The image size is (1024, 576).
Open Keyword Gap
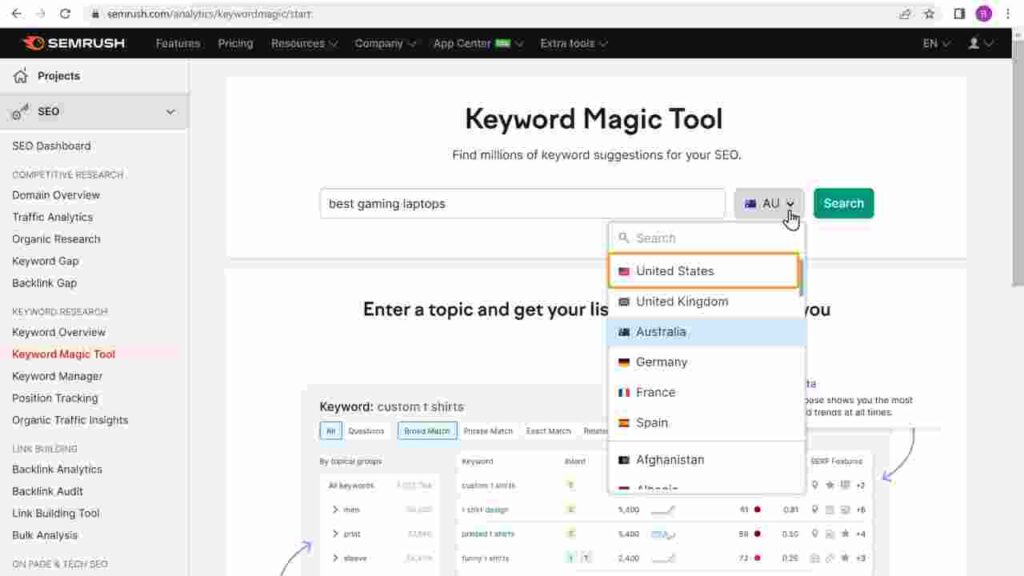tap(45, 261)
